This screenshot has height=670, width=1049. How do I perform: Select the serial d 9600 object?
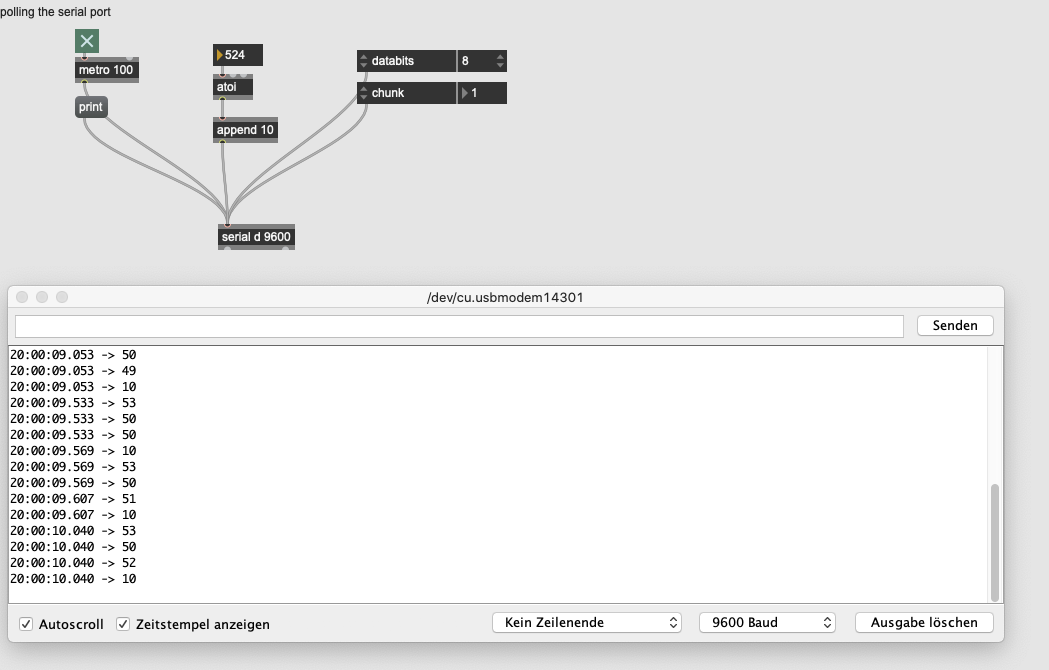256,237
